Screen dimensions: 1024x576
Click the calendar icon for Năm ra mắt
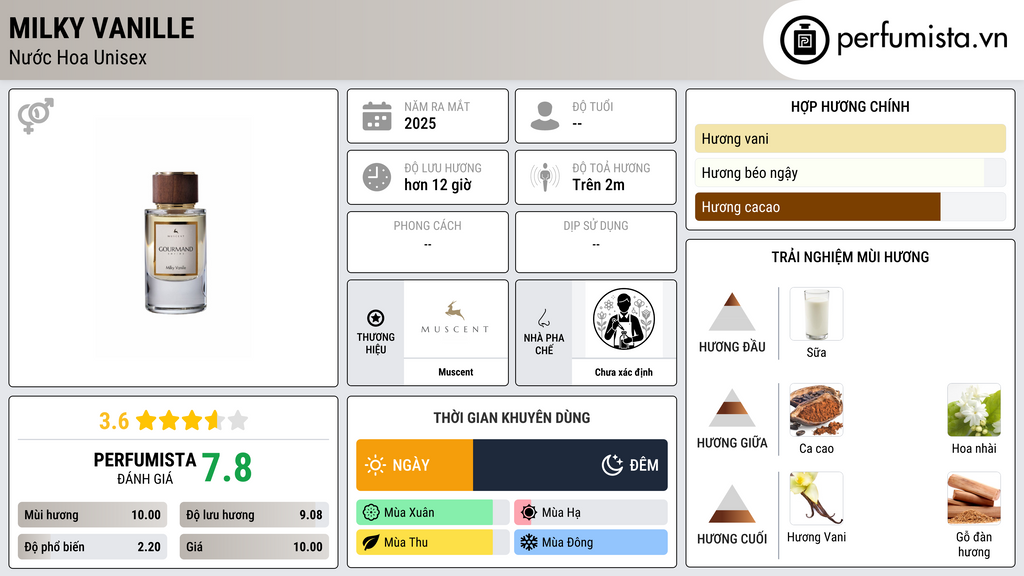pyautogui.click(x=377, y=116)
